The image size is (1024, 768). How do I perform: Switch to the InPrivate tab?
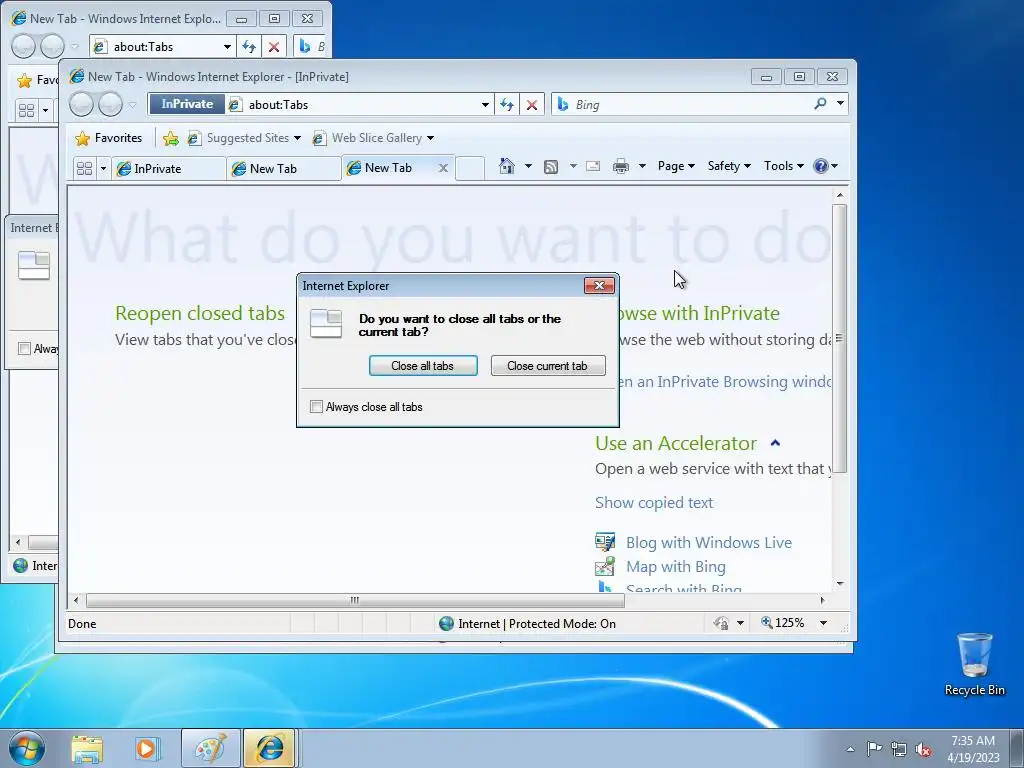click(168, 168)
